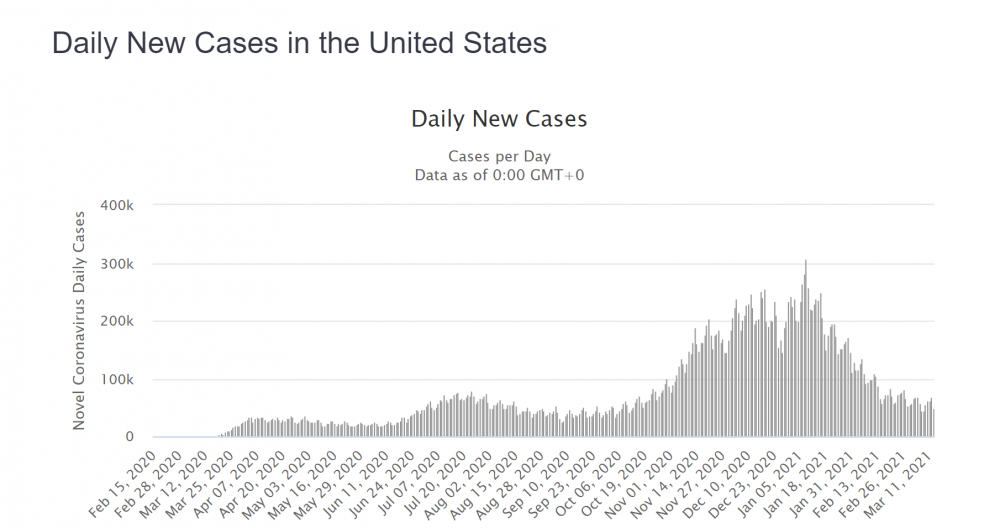Click the 200k y-axis label
Viewport: 1000px width, 528px height.
[117, 321]
